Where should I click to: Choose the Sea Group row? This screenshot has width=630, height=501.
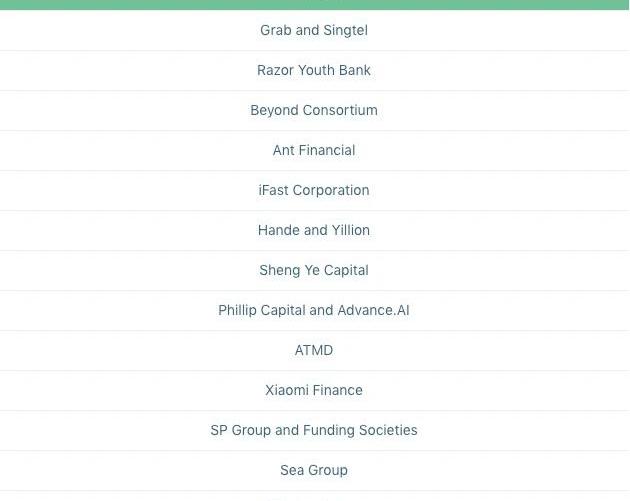[x=315, y=470]
